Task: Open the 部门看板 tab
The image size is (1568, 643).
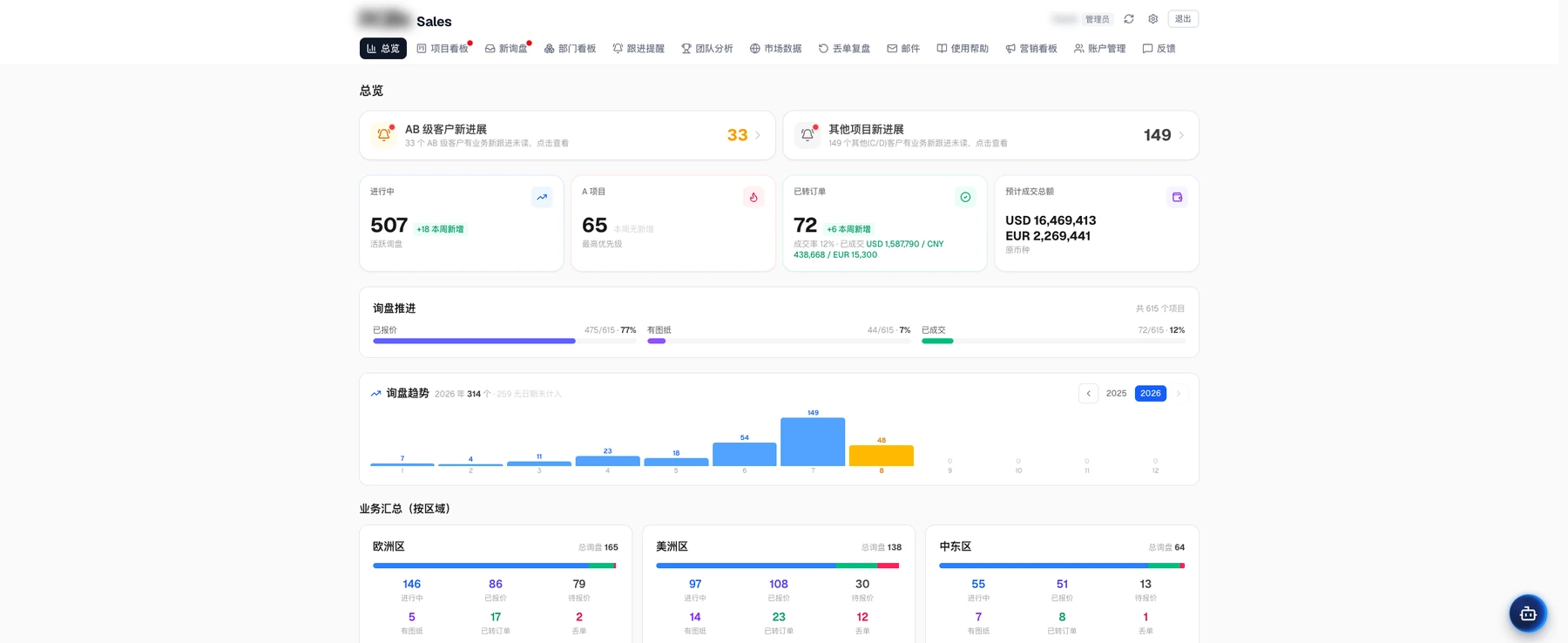Action: point(571,49)
